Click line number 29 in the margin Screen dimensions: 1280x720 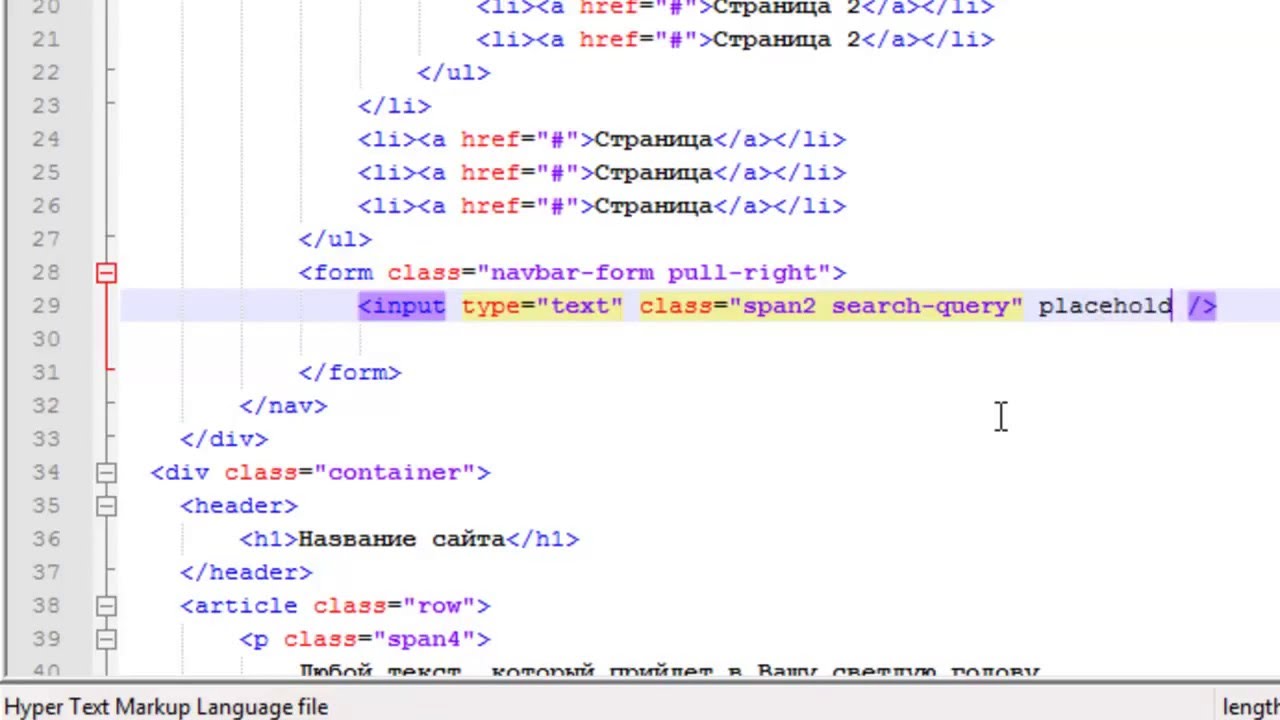(46, 306)
